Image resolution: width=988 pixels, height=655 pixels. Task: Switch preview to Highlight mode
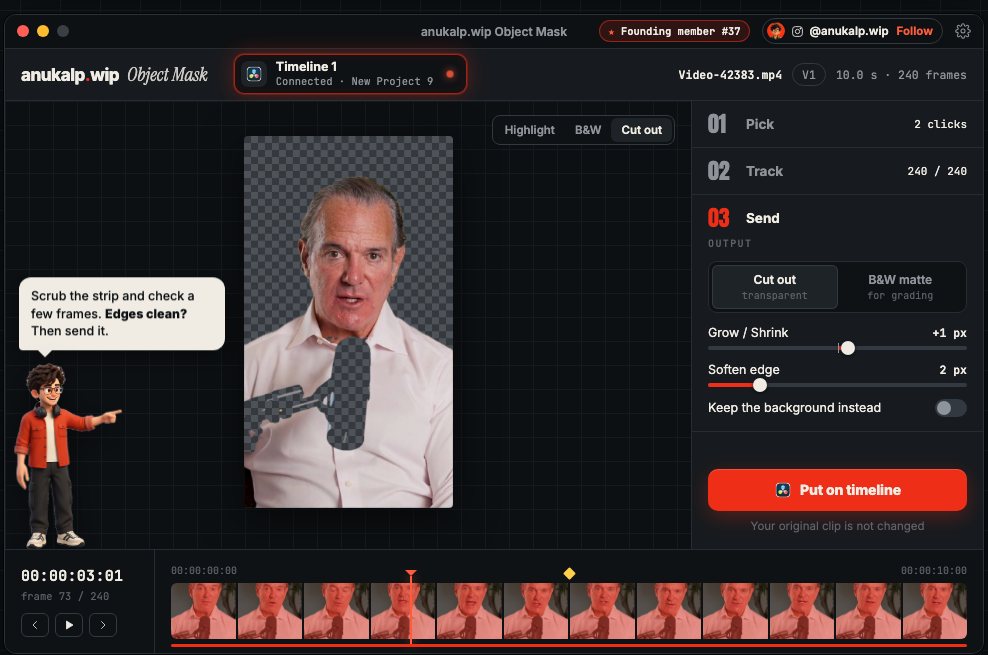click(529, 130)
